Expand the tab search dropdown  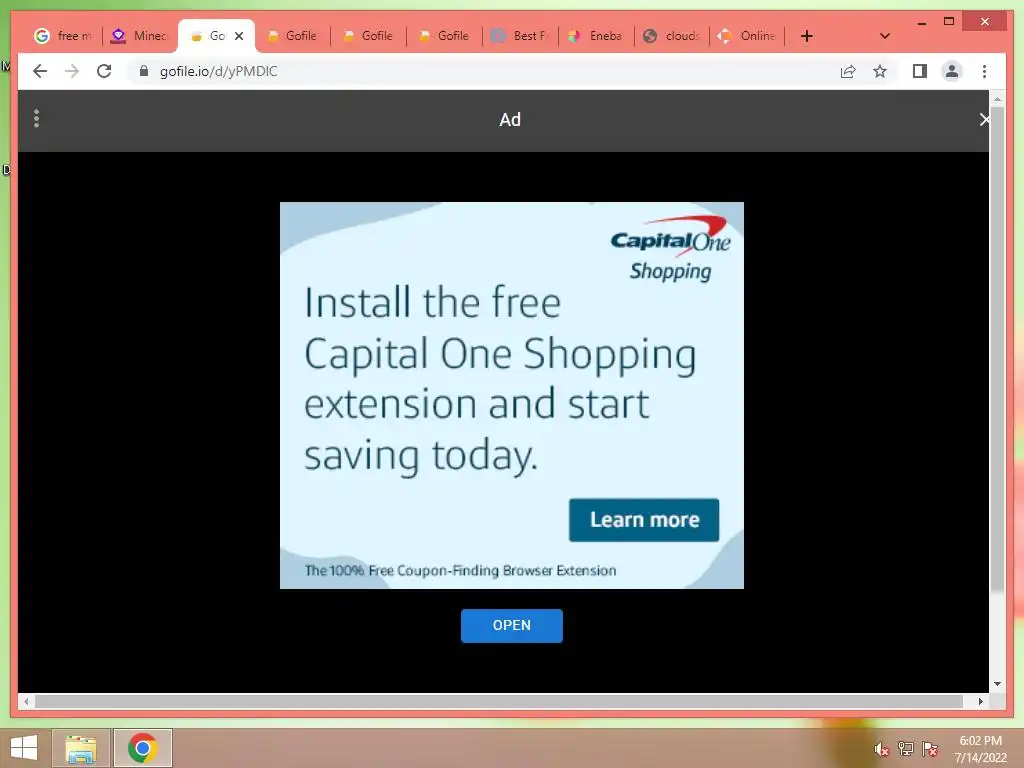click(885, 36)
